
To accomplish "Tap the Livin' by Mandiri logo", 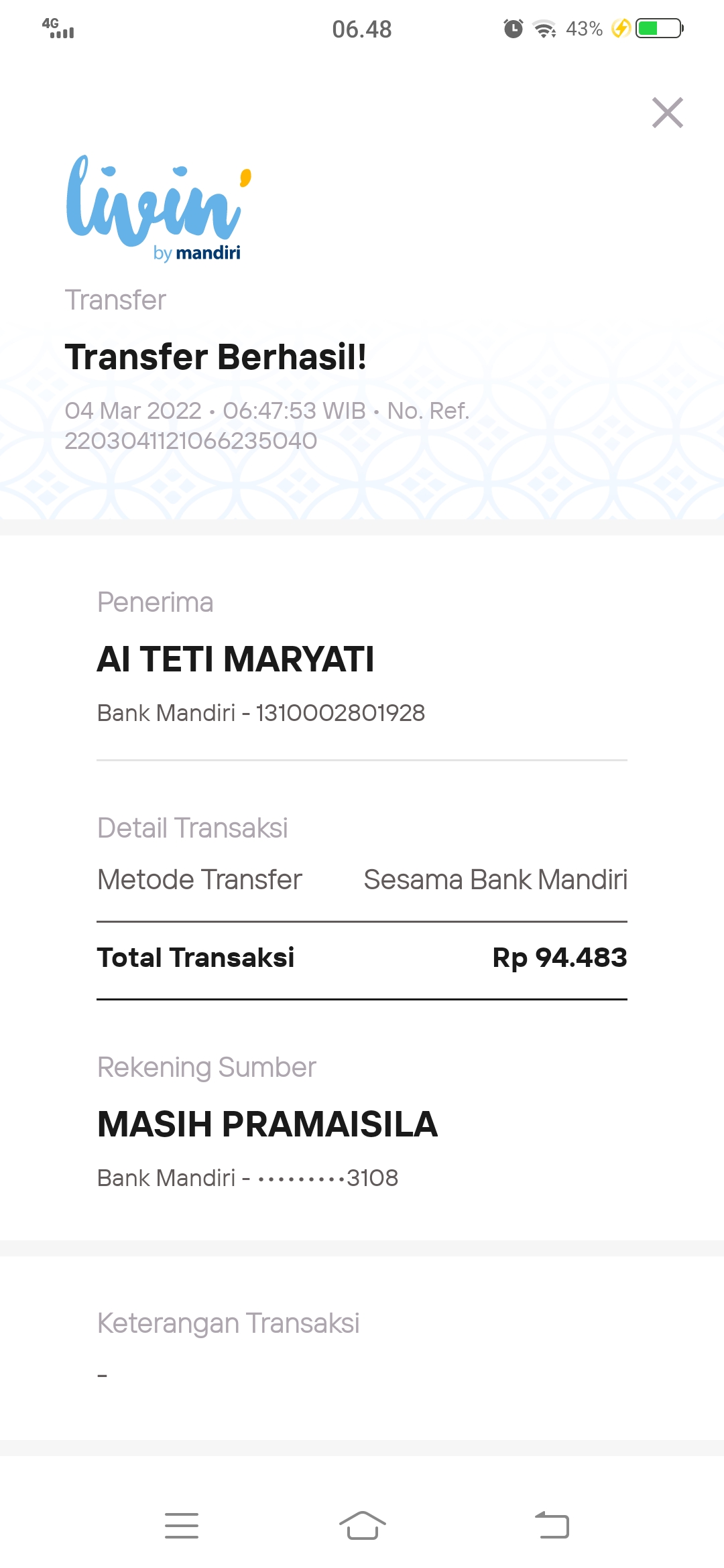I will [159, 208].
